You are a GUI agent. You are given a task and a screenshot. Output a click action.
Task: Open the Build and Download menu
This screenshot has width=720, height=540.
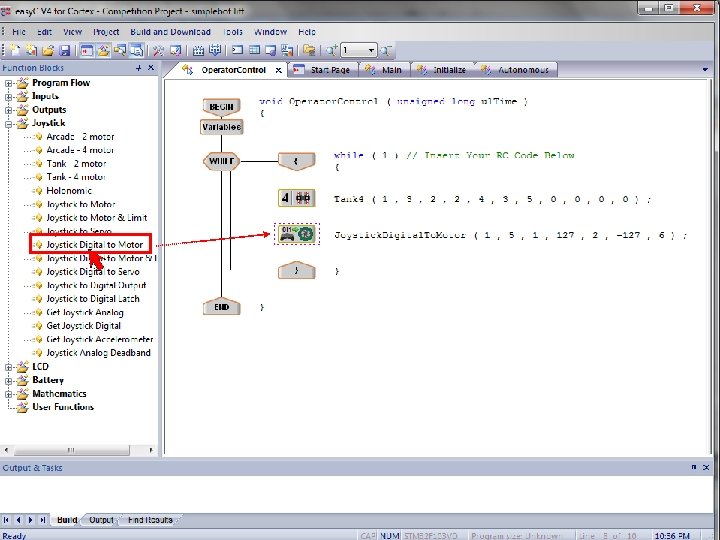click(x=170, y=32)
